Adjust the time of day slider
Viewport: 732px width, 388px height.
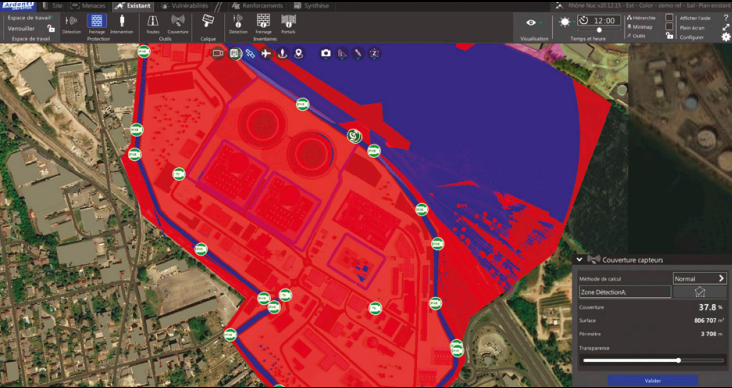pos(599,30)
